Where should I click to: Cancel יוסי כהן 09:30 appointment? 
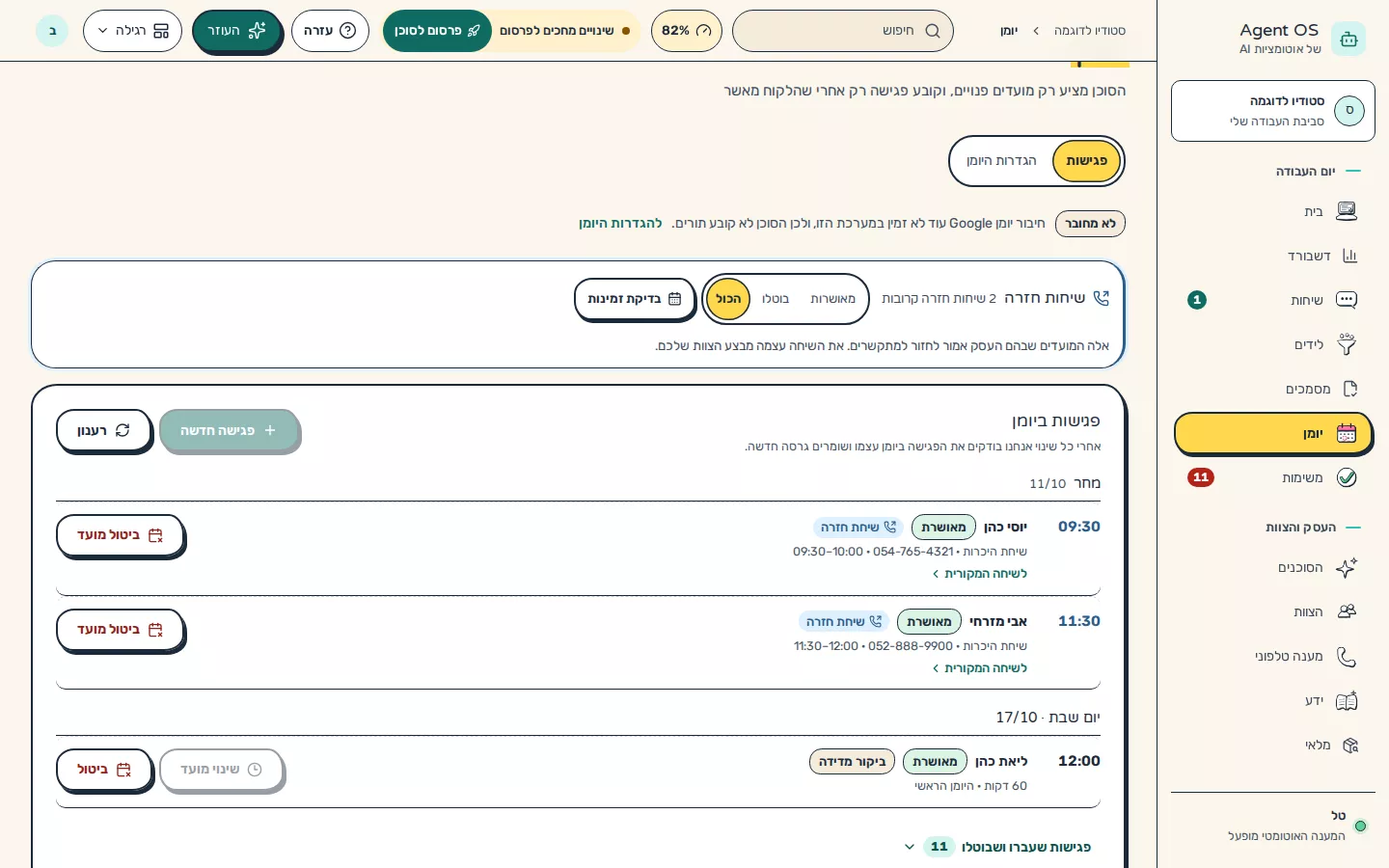(120, 535)
